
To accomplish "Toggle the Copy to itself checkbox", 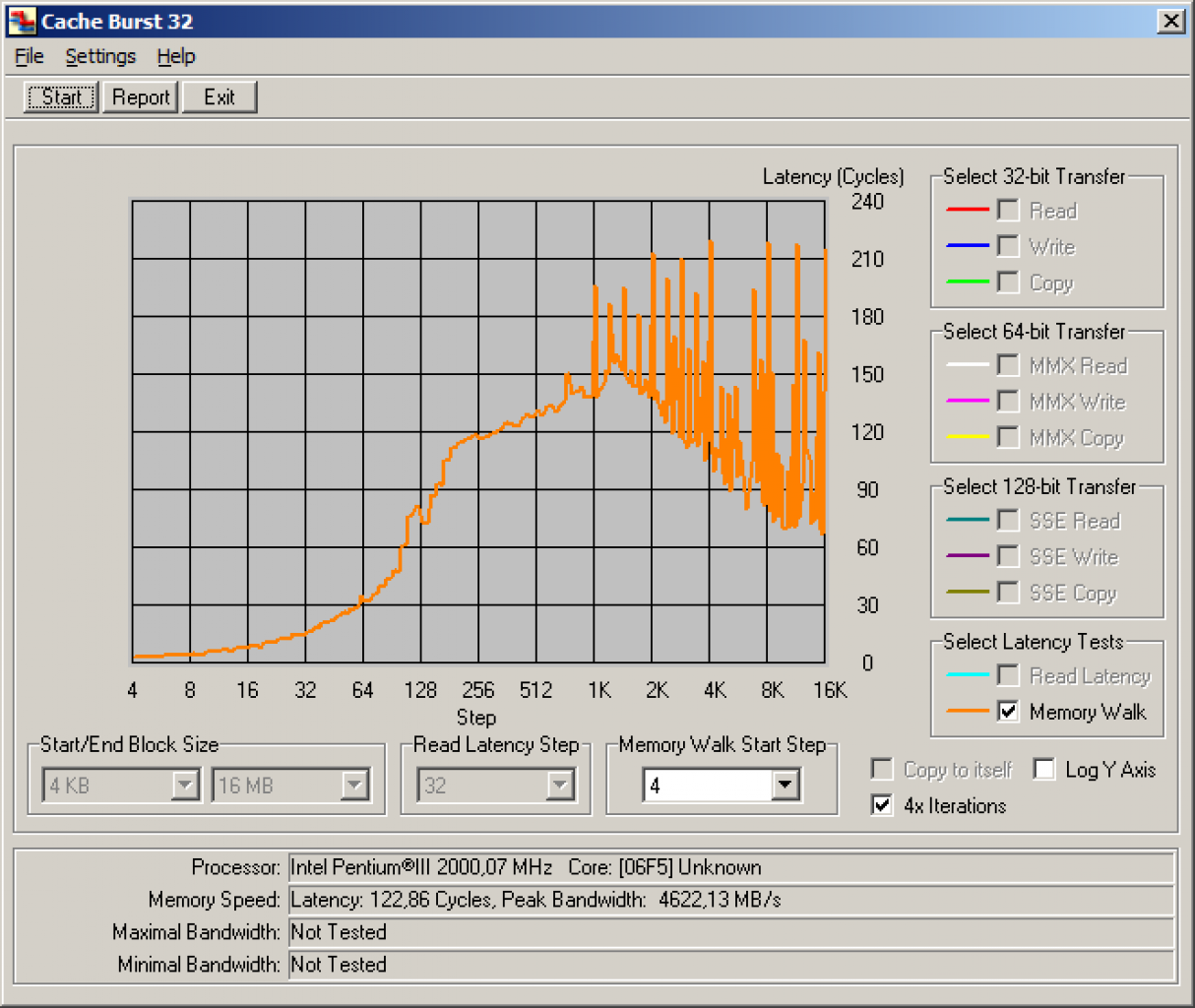I will tap(882, 769).
